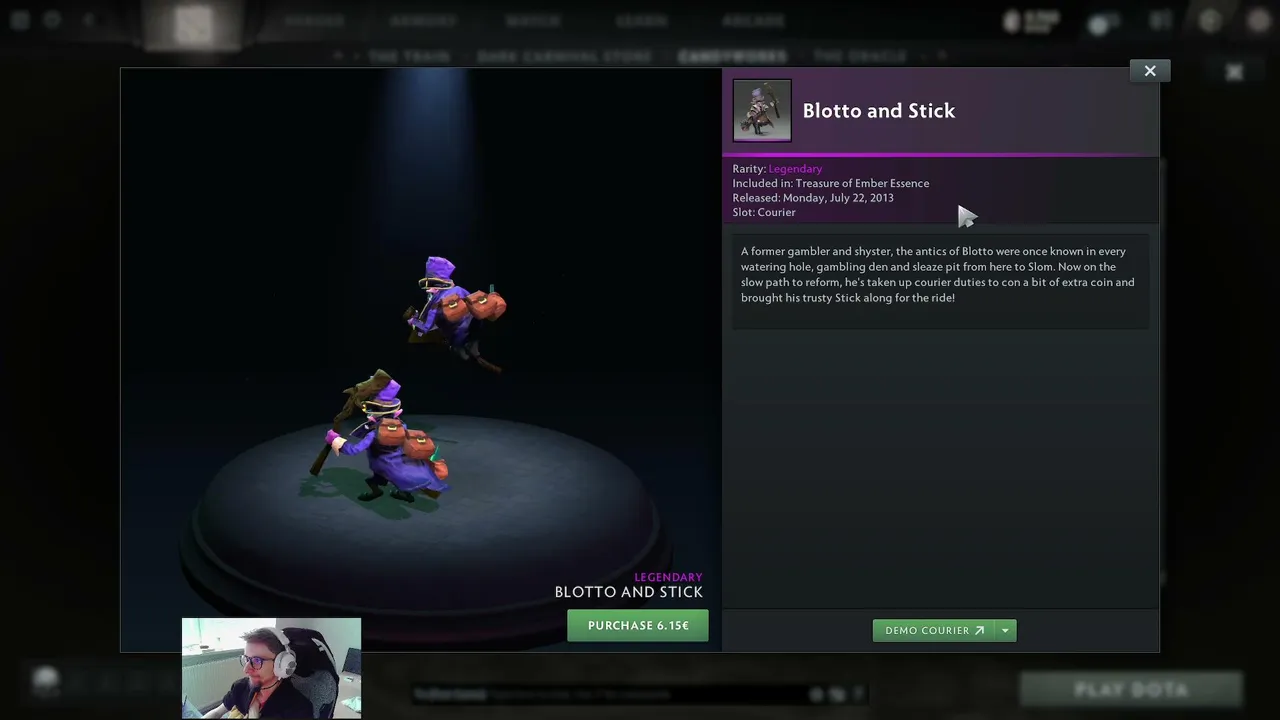Click the Blotto and Stick title heading
Viewport: 1280px width, 720px height.
(879, 111)
